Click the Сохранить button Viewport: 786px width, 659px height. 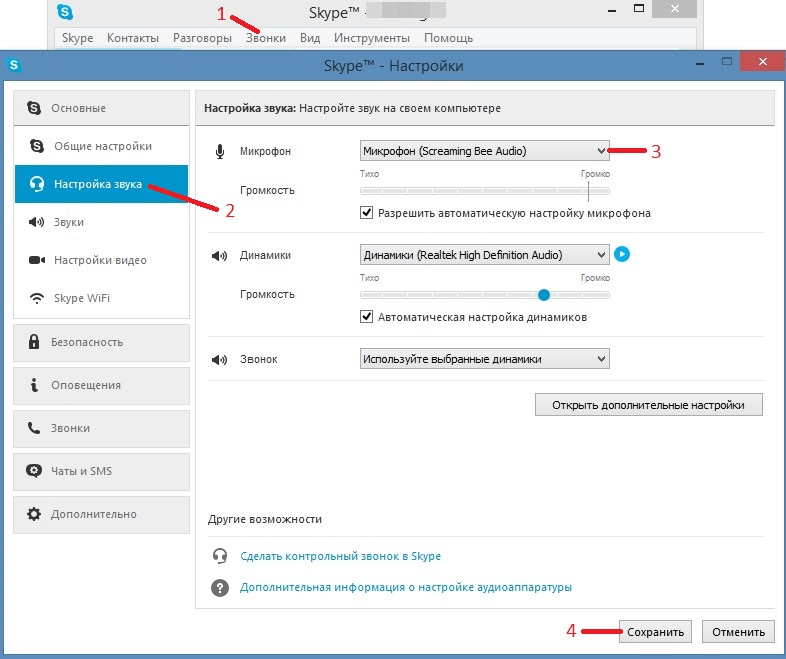coord(655,632)
